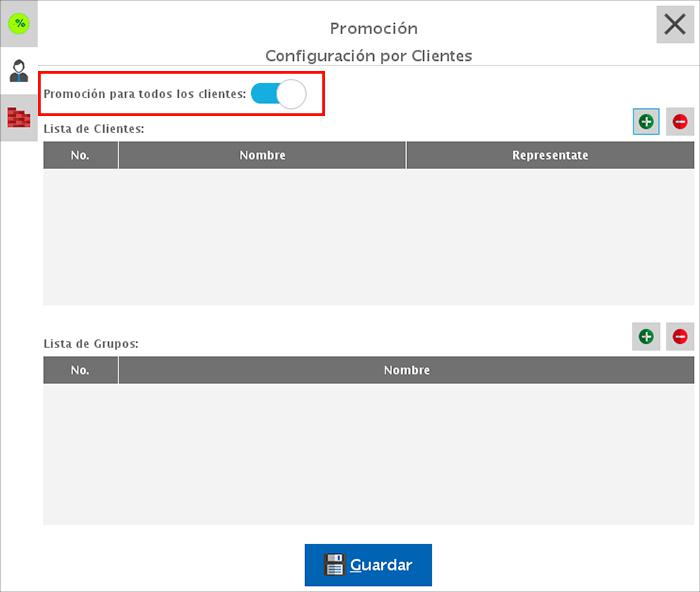Click the 'Promoción para todos los clientes' label
The height and width of the screenshot is (592, 700).
point(145,94)
